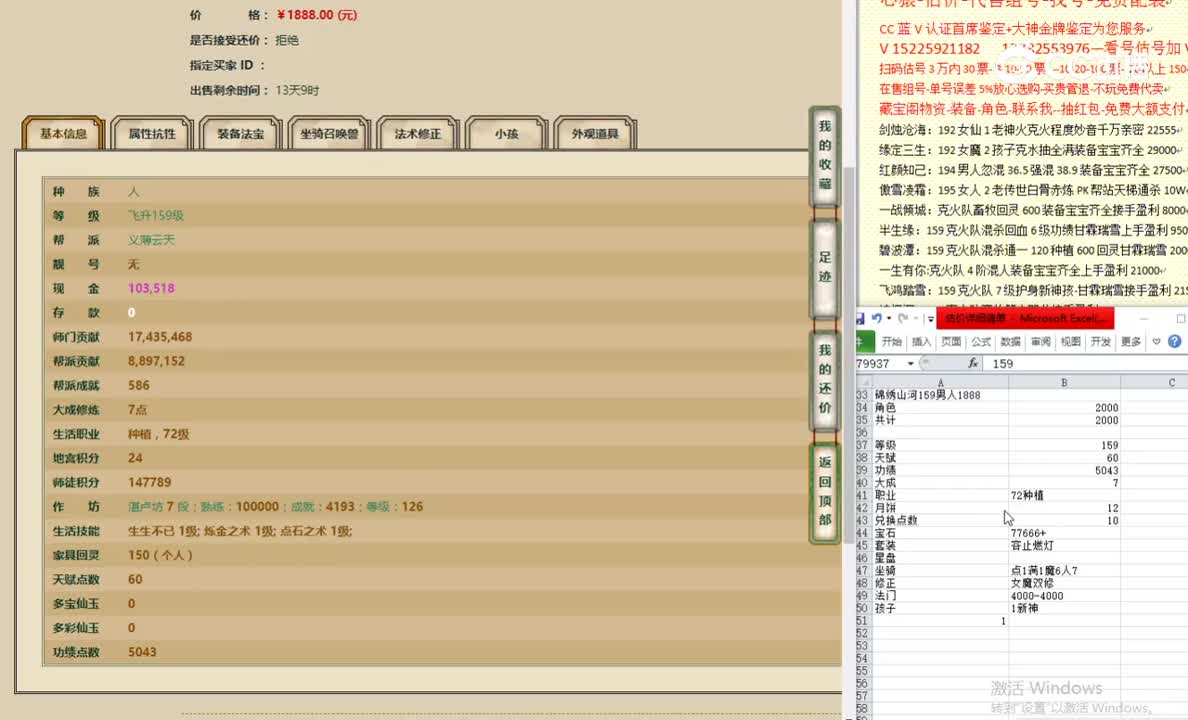Screen dimensions: 1188x720
Task: Open the undo history dropdown arrow
Action: pos(889,319)
